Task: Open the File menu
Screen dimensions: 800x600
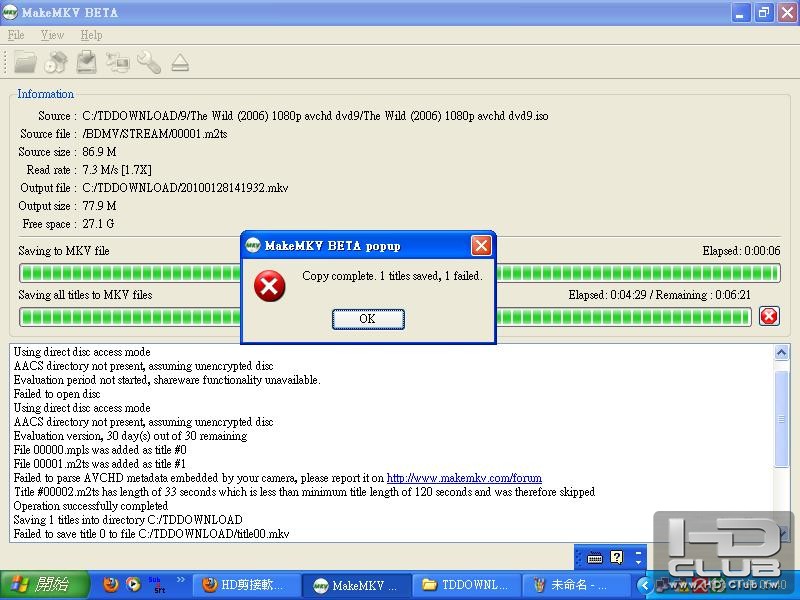Action: coord(16,35)
